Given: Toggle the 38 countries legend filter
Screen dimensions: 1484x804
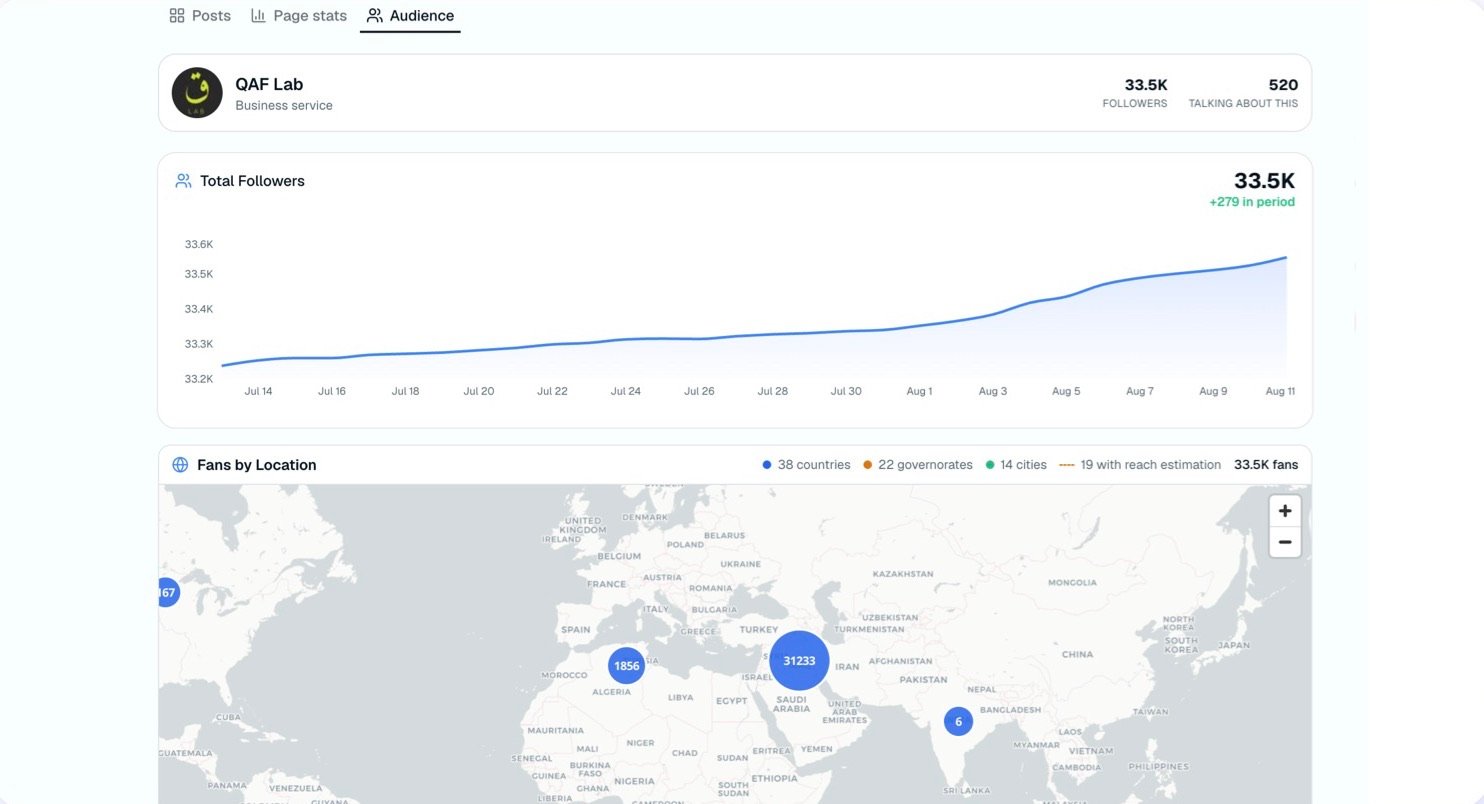Looking at the screenshot, I should [806, 465].
